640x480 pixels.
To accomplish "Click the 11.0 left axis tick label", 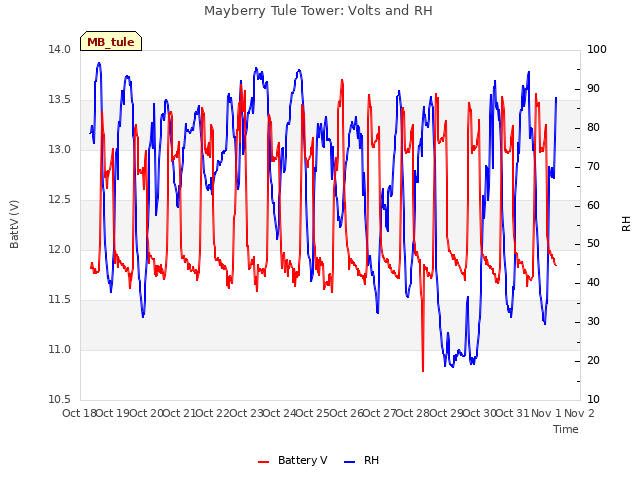I will tap(60, 349).
